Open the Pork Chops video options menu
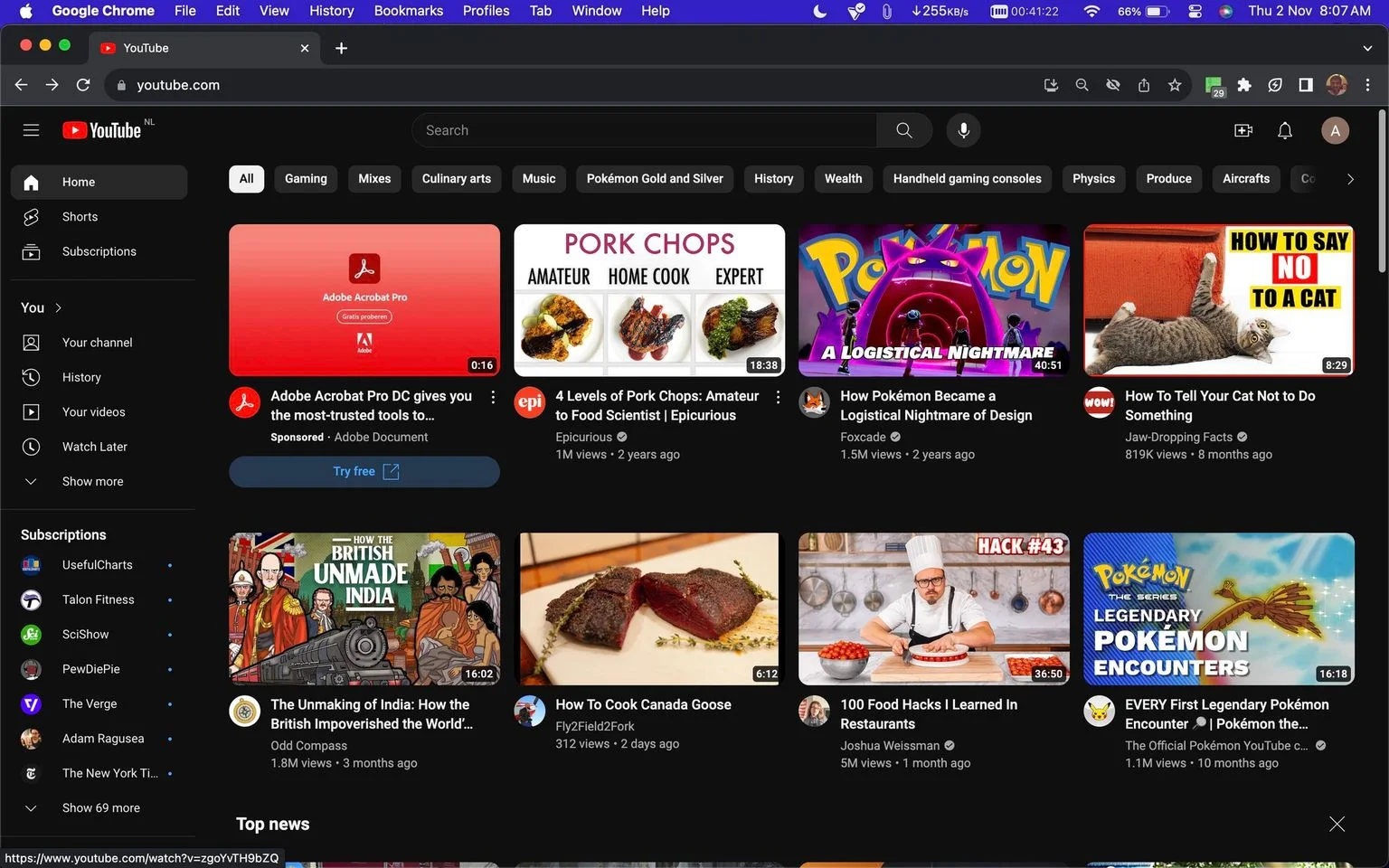This screenshot has width=1389, height=868. (x=778, y=397)
